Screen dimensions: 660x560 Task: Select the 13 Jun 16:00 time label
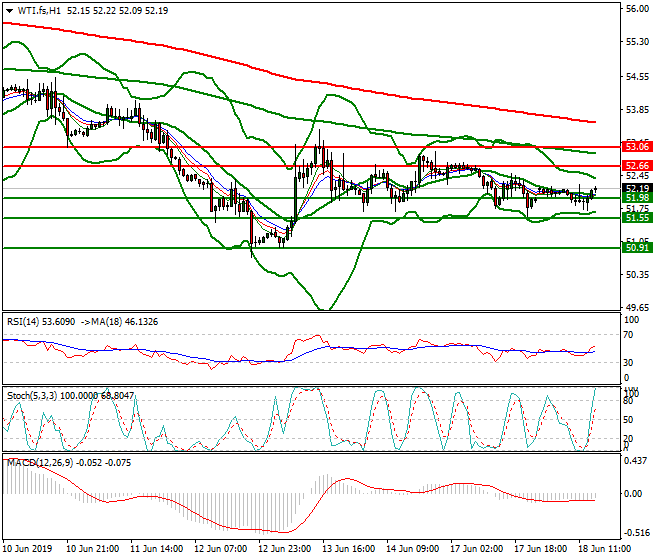(x=349, y=549)
